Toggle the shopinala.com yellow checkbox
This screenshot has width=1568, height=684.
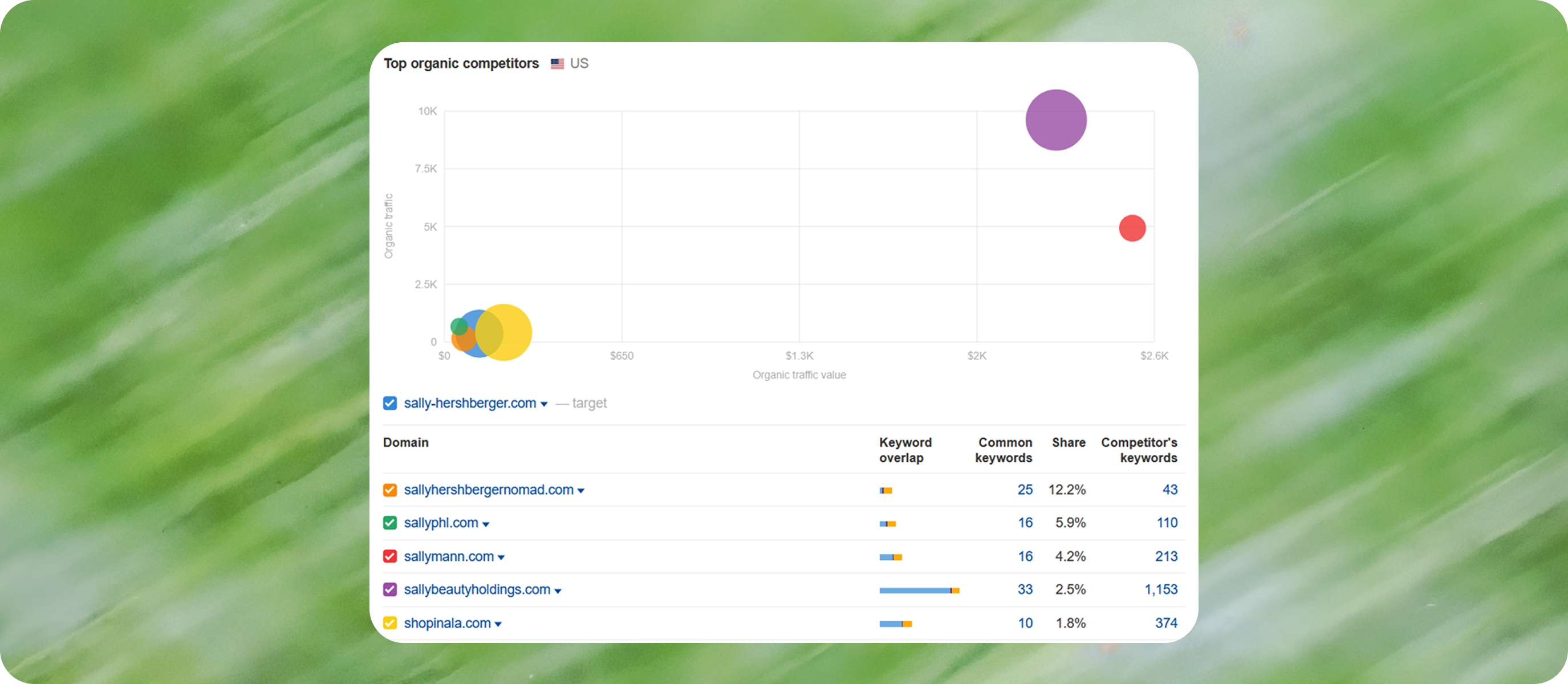(390, 623)
